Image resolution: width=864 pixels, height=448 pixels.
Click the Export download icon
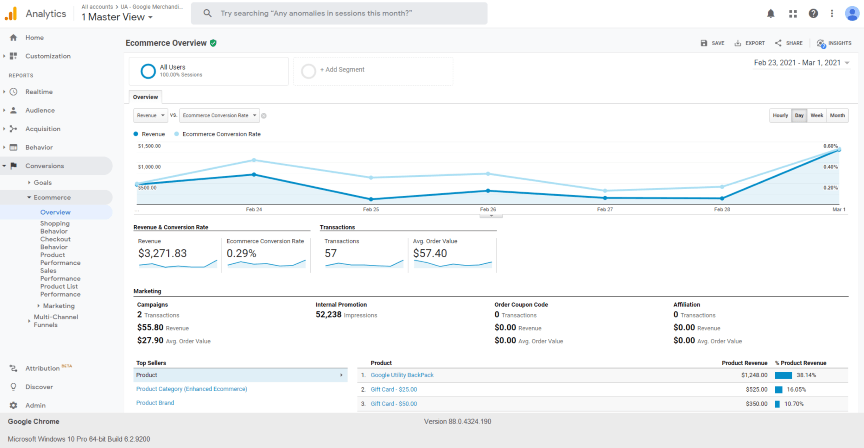(737, 43)
